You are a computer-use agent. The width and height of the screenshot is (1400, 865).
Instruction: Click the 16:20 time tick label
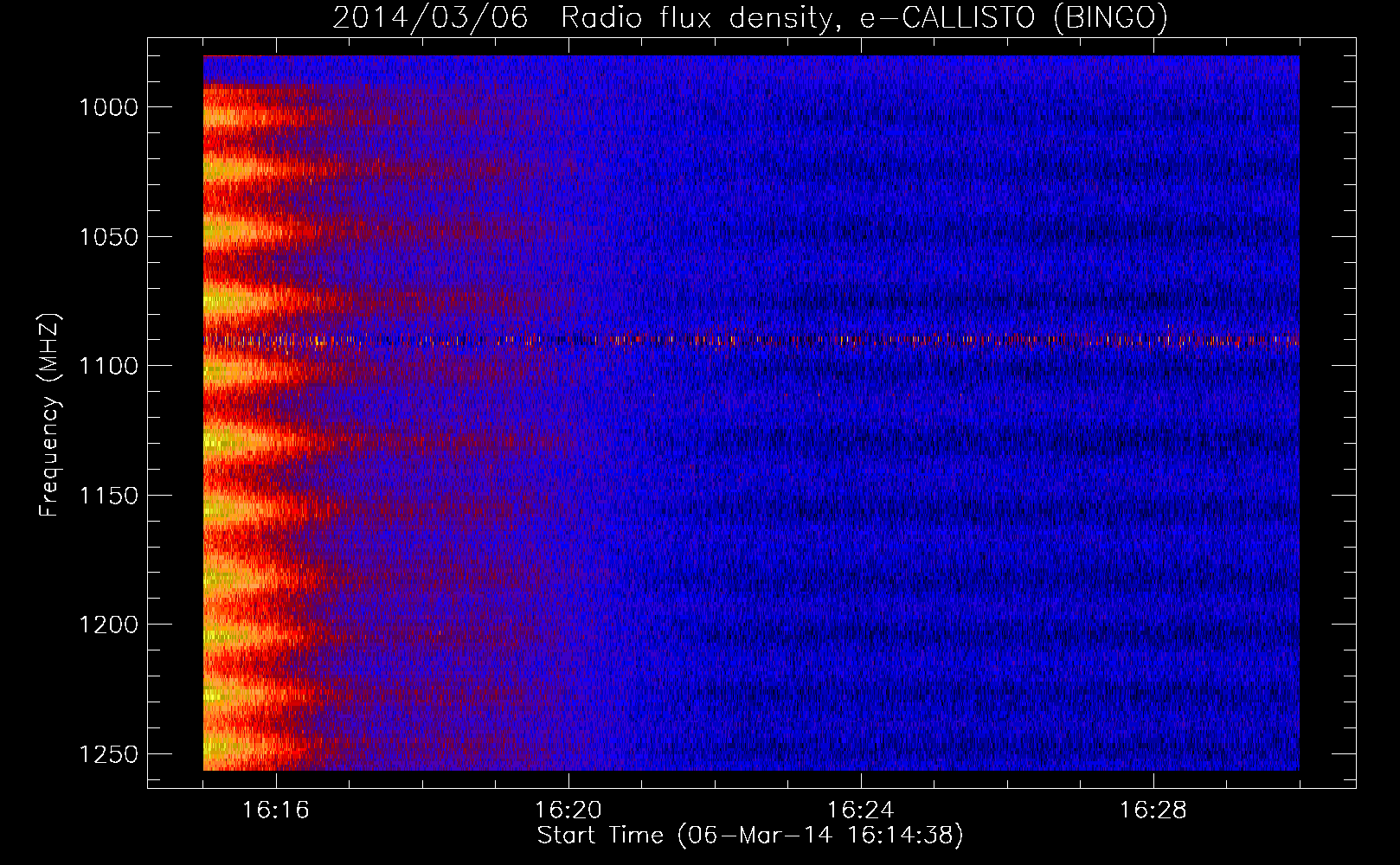click(x=568, y=811)
